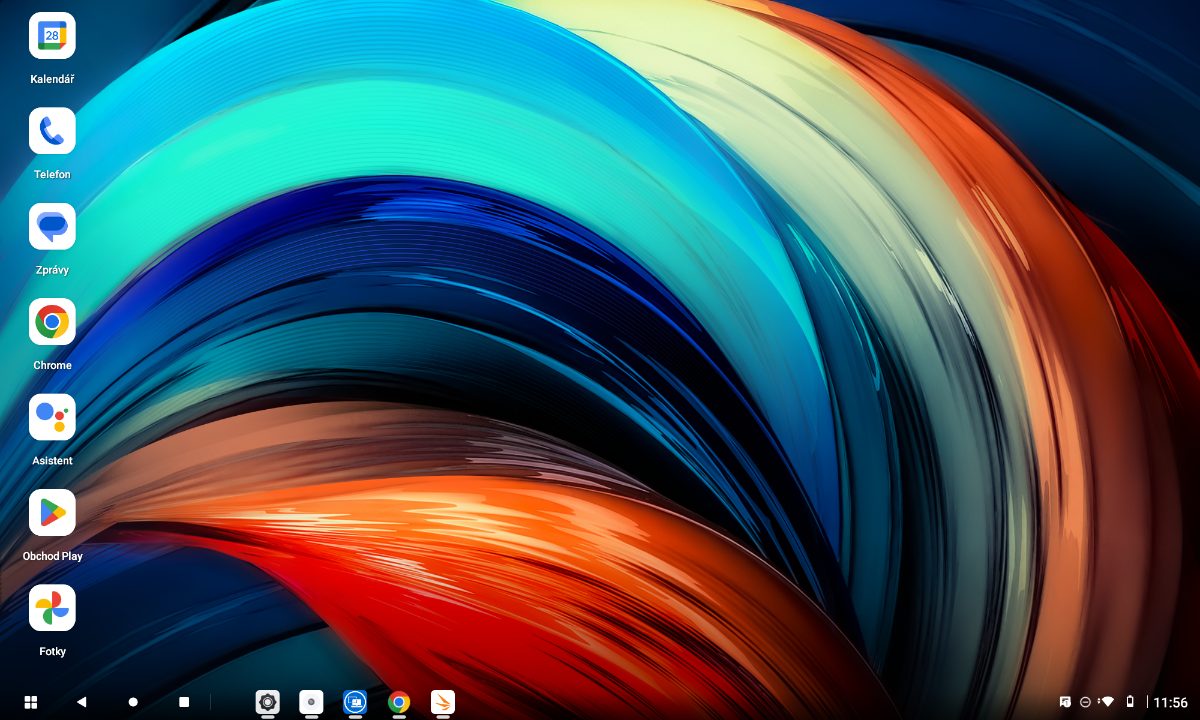
Task: Open the Kalendář calendar app
Action: [52, 36]
